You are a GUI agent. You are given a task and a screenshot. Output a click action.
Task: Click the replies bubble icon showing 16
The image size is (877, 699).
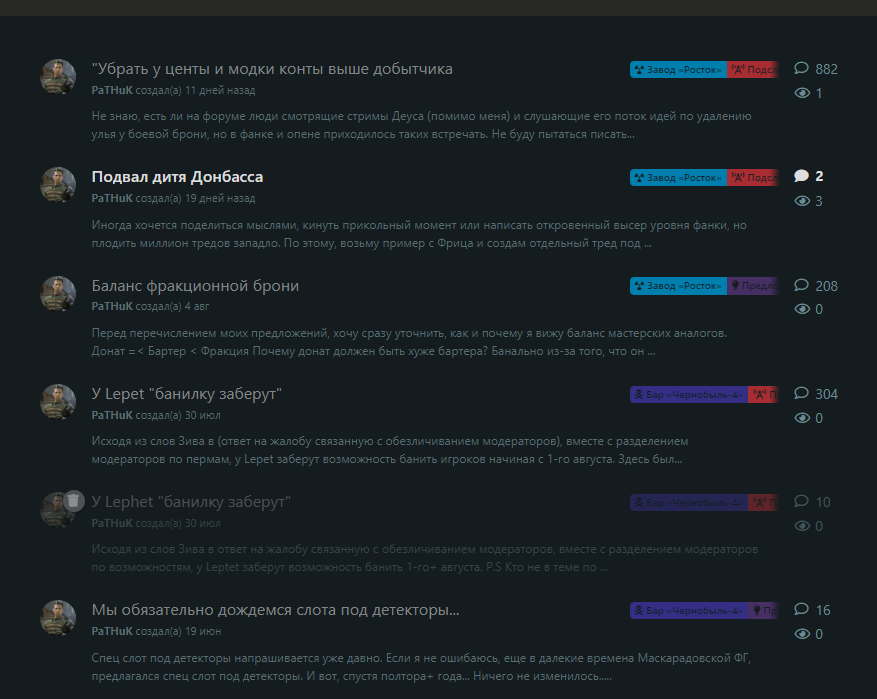pyautogui.click(x=801, y=610)
